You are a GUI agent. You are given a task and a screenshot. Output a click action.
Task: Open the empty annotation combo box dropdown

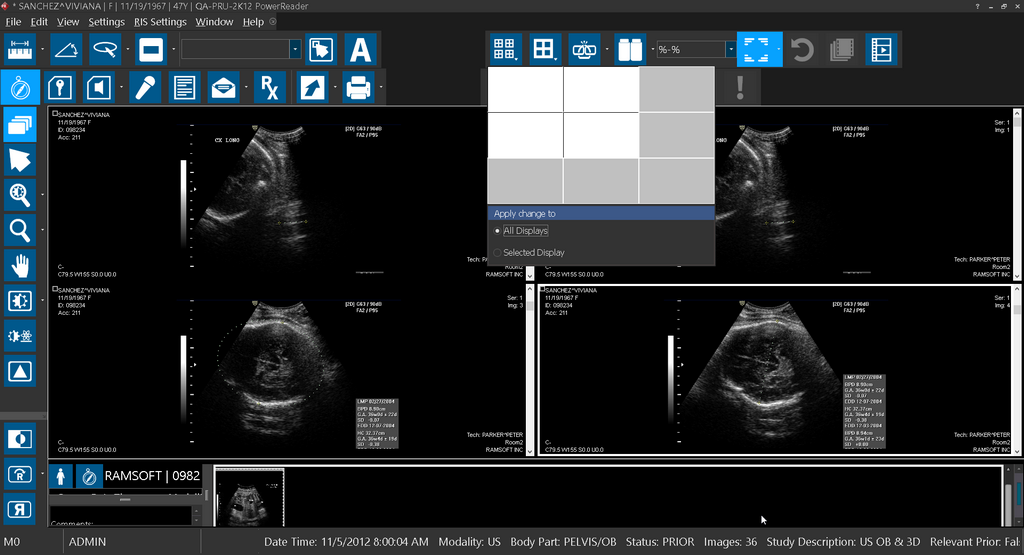pos(295,49)
